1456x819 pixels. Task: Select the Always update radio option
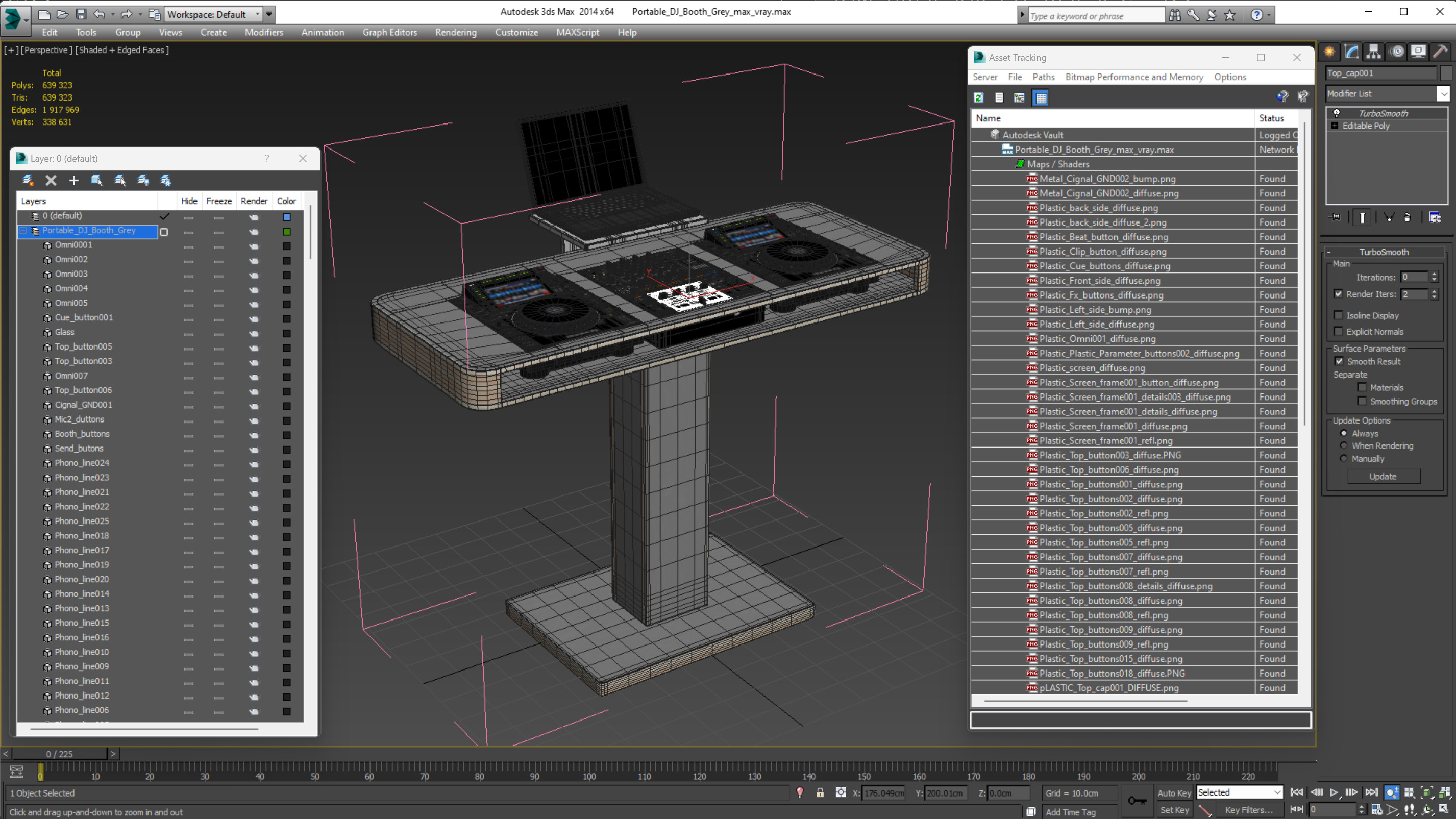(1344, 433)
